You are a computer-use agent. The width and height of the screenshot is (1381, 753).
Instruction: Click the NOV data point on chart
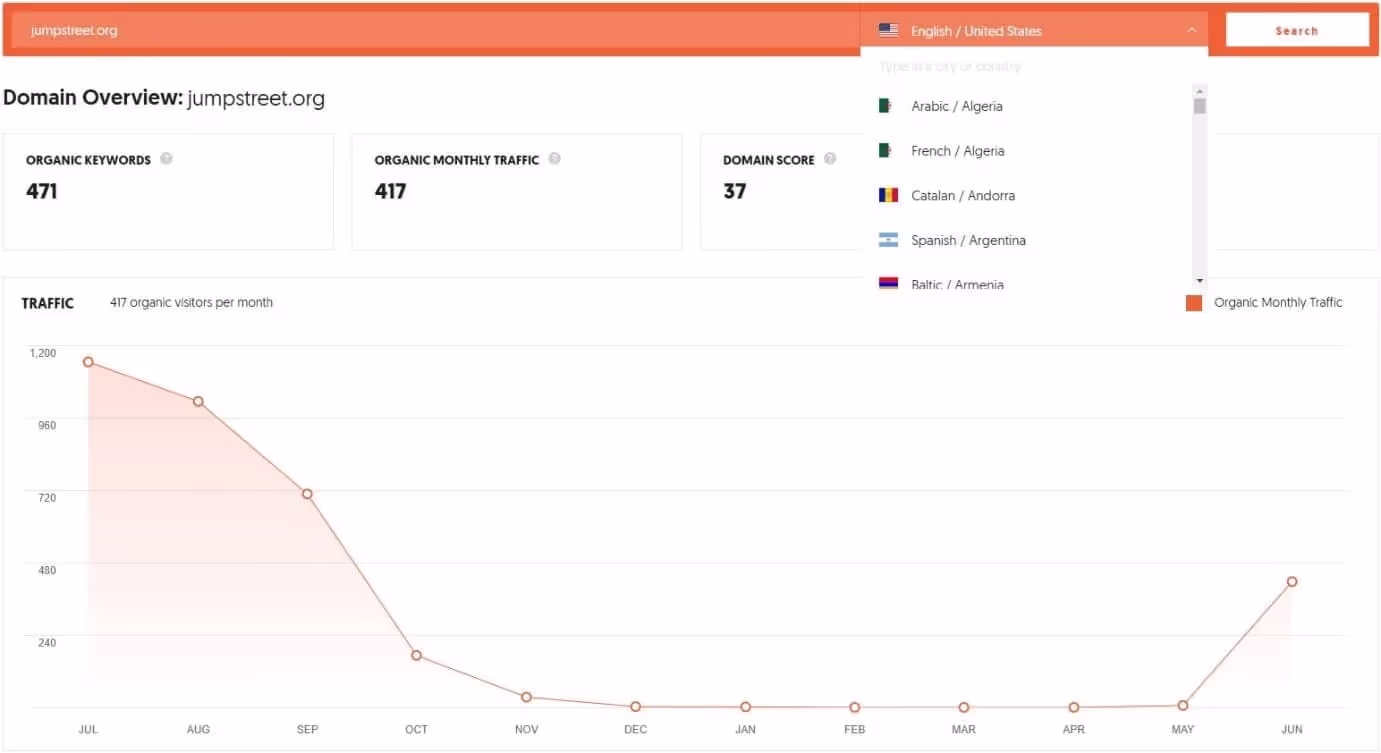click(x=526, y=697)
